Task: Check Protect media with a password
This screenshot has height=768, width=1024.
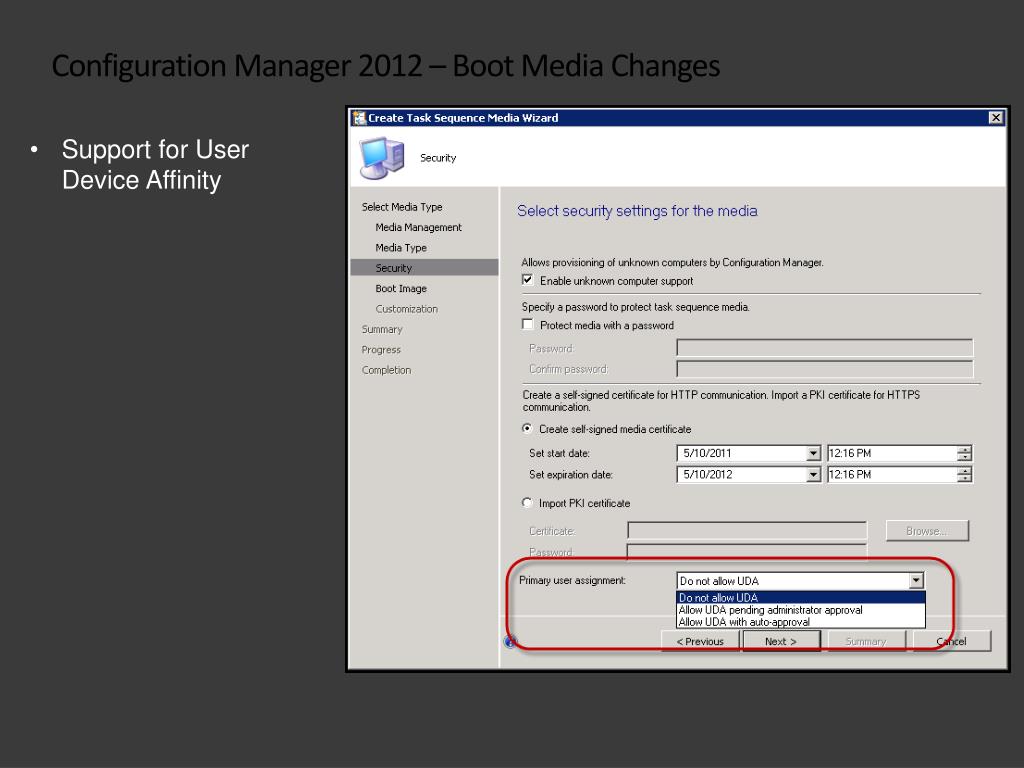Action: (528, 325)
